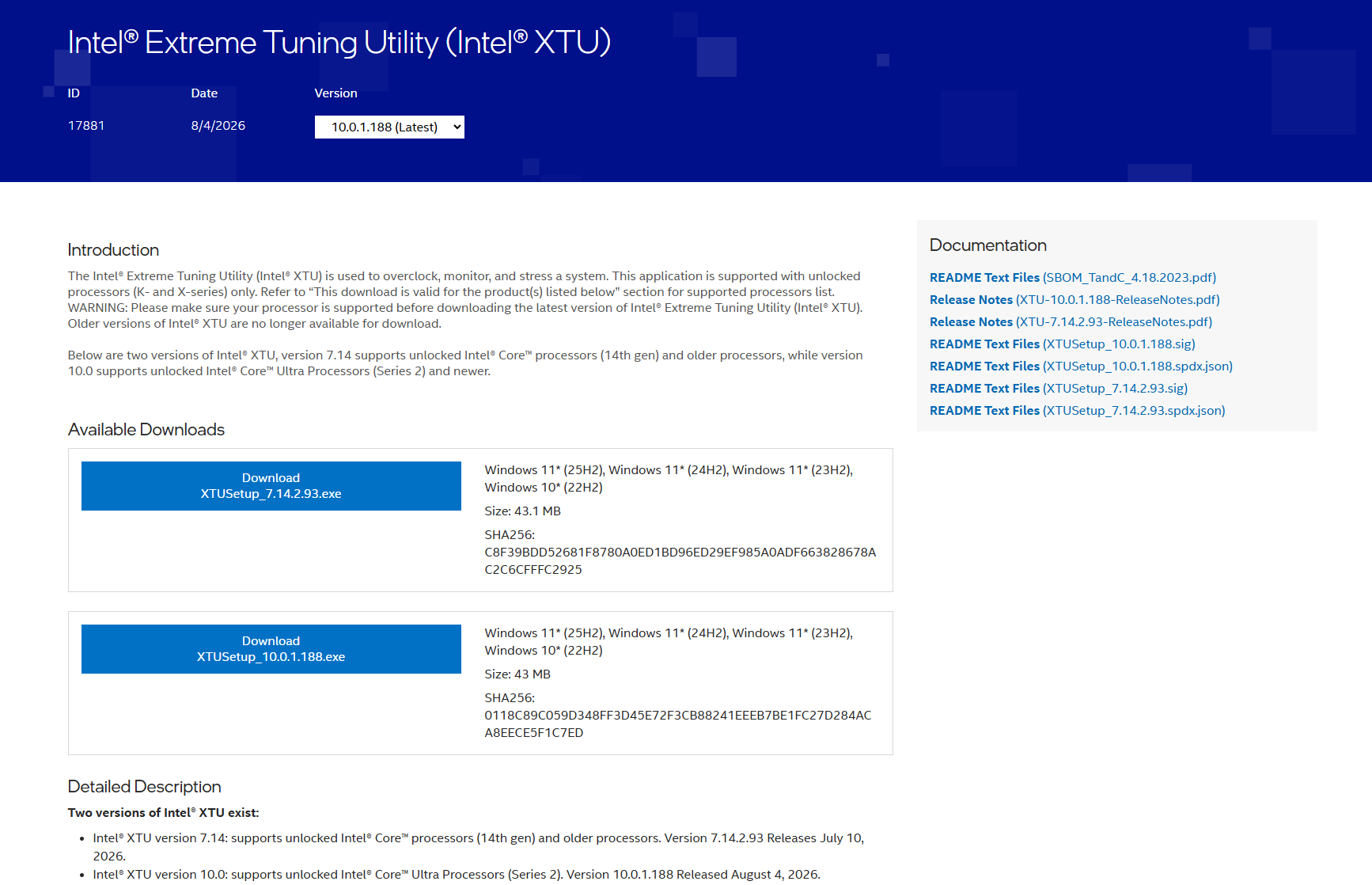Click the Introduction heading
This screenshot has width=1372, height=885.
pyautogui.click(x=113, y=250)
